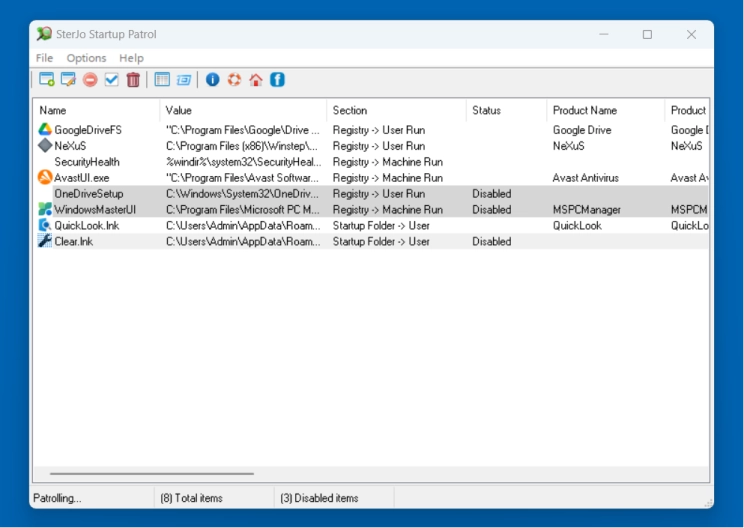Click the Microsoft PC M... path value
The width and height of the screenshot is (744, 528).
click(x=242, y=210)
